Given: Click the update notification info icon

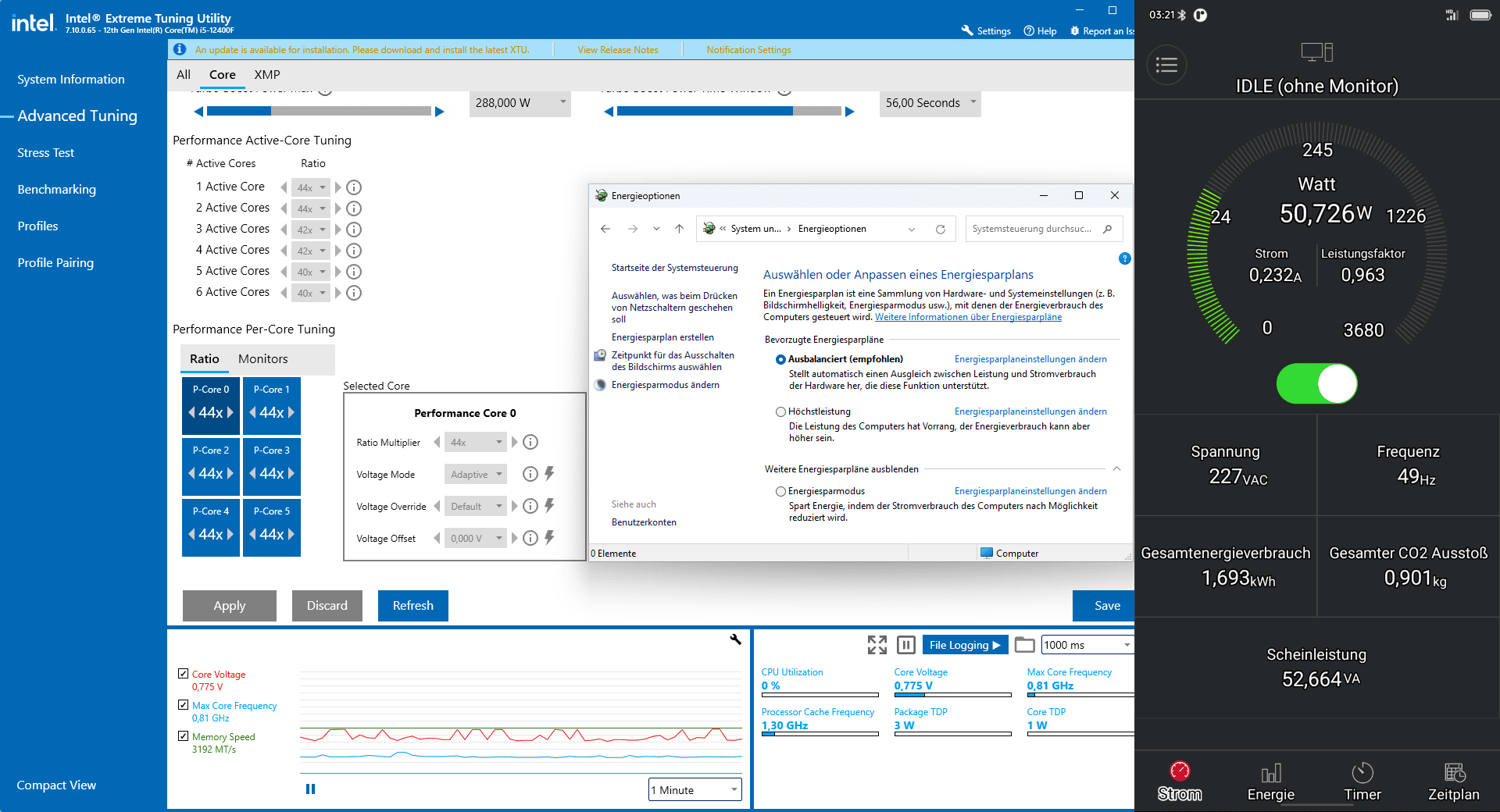Looking at the screenshot, I should tap(180, 49).
